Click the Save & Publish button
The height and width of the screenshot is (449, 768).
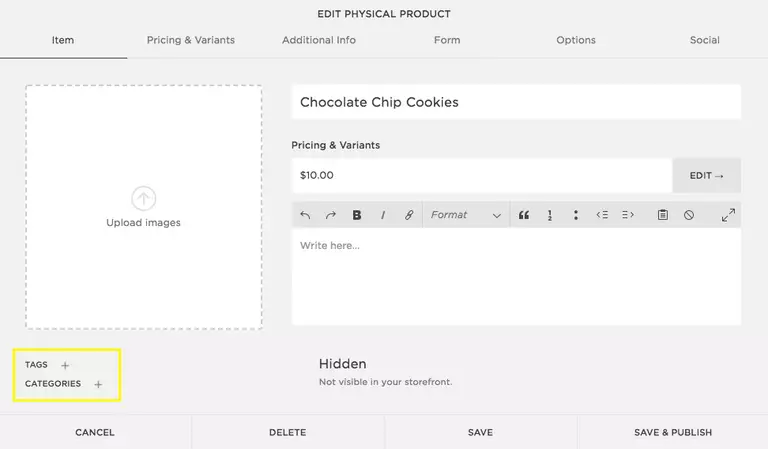pyautogui.click(x=673, y=433)
